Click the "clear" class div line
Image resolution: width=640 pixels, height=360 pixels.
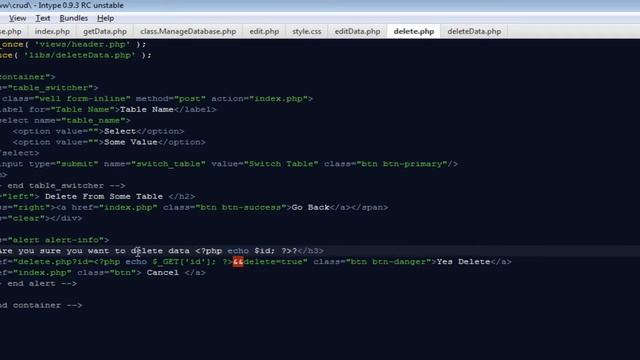click(41, 218)
